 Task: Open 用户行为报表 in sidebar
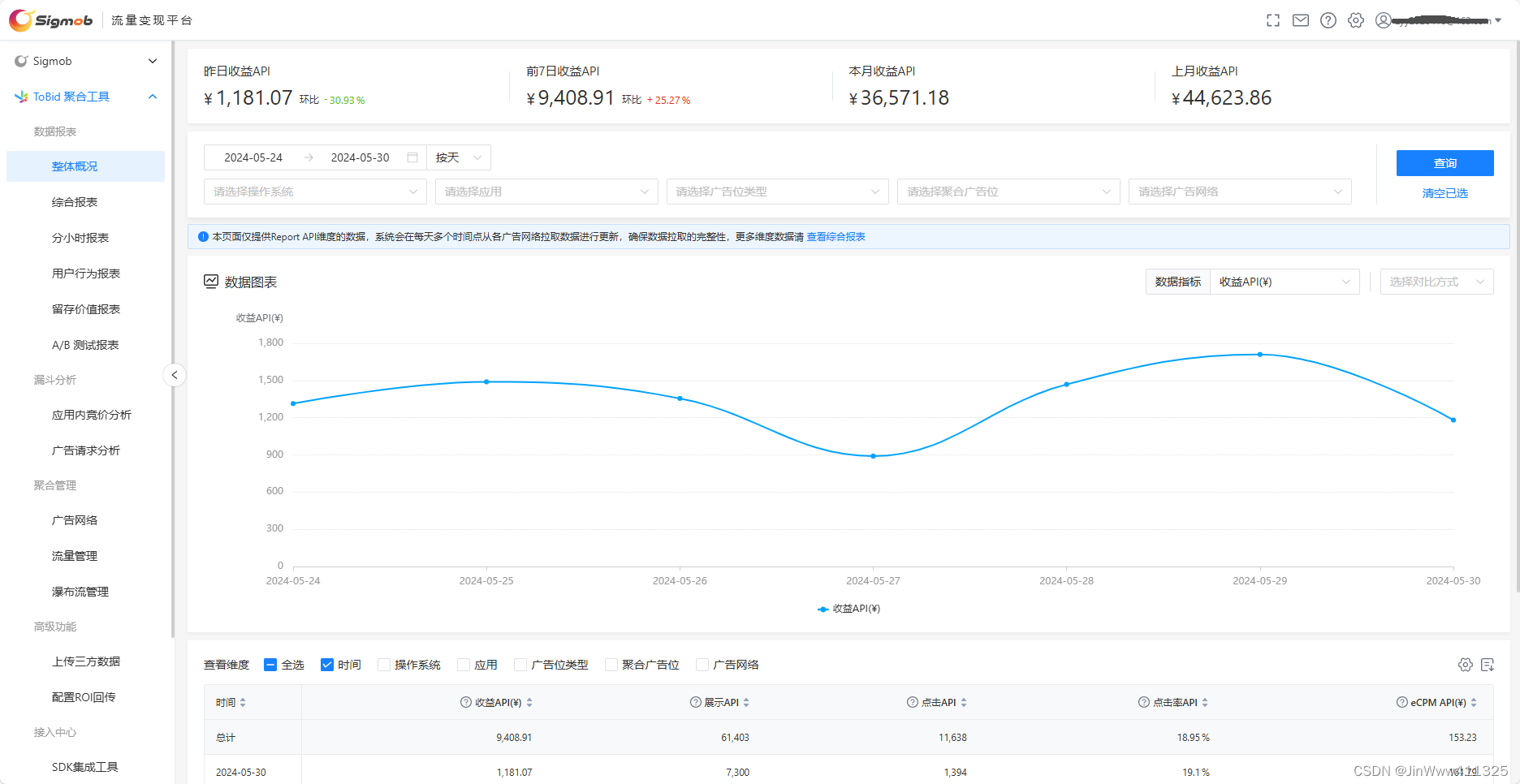85,274
